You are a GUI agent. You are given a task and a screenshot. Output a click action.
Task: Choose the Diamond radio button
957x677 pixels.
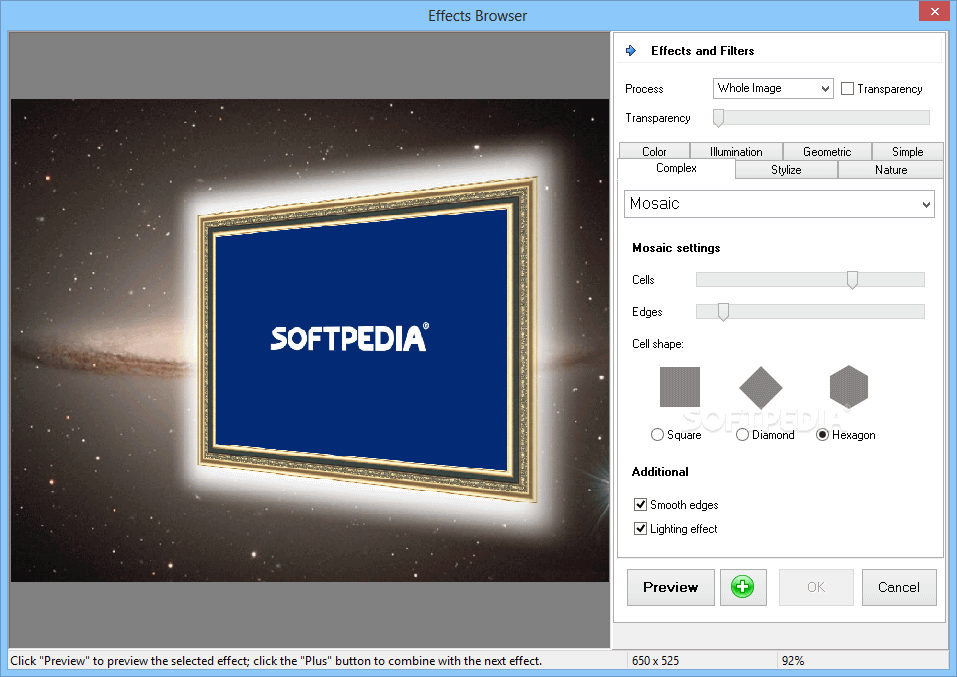742,435
